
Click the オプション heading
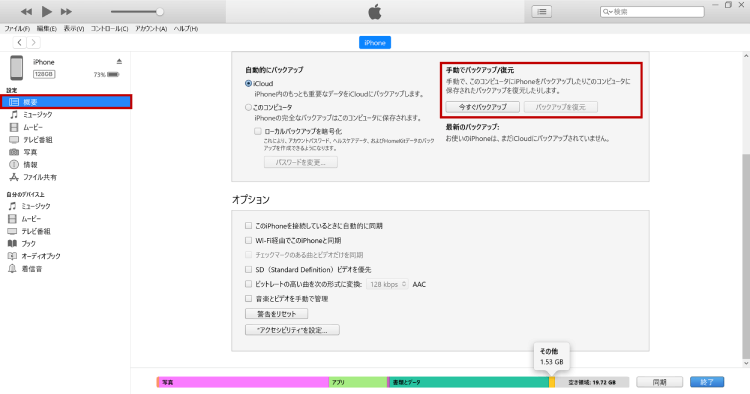(x=251, y=199)
